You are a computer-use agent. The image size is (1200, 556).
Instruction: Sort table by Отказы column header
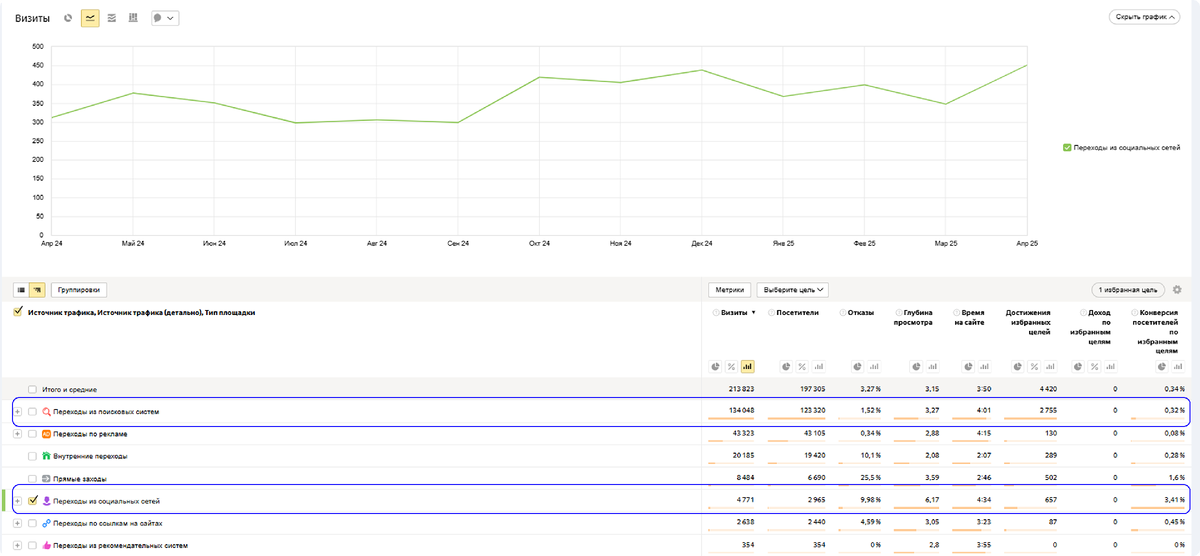click(861, 312)
